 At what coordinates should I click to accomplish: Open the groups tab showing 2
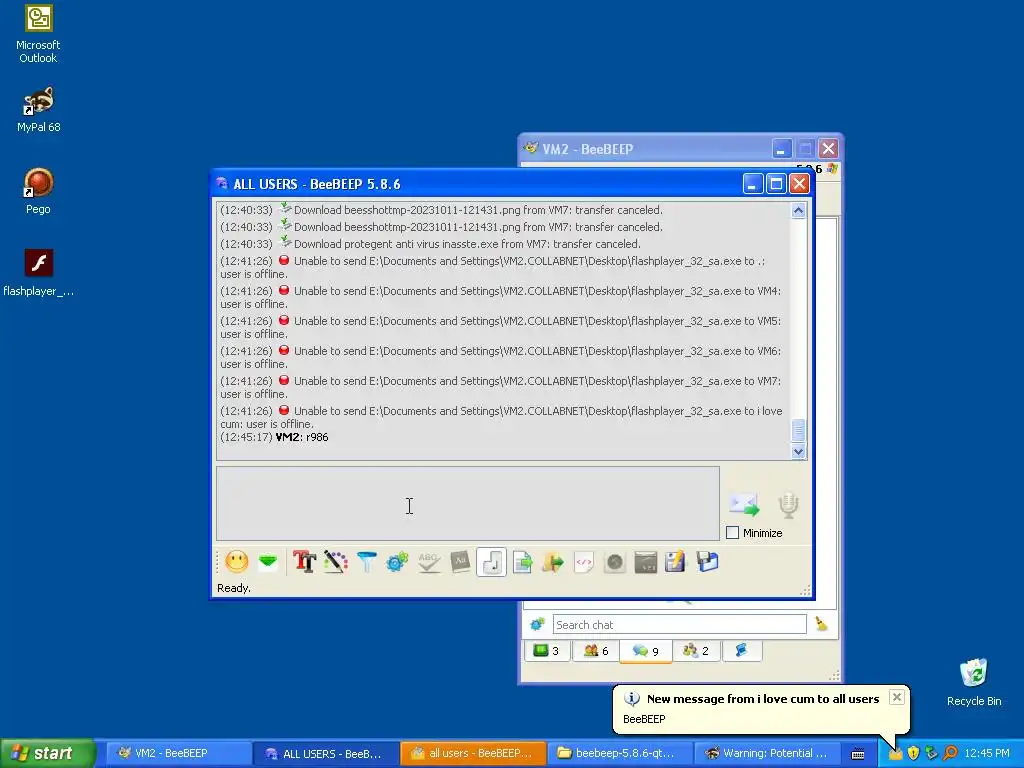(x=696, y=651)
